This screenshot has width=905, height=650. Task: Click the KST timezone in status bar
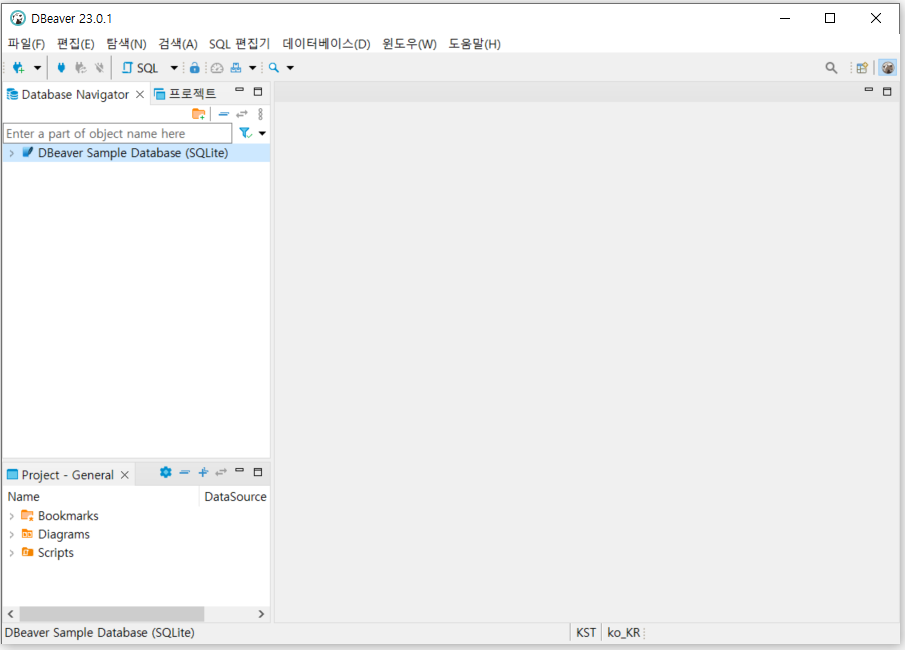[586, 633]
